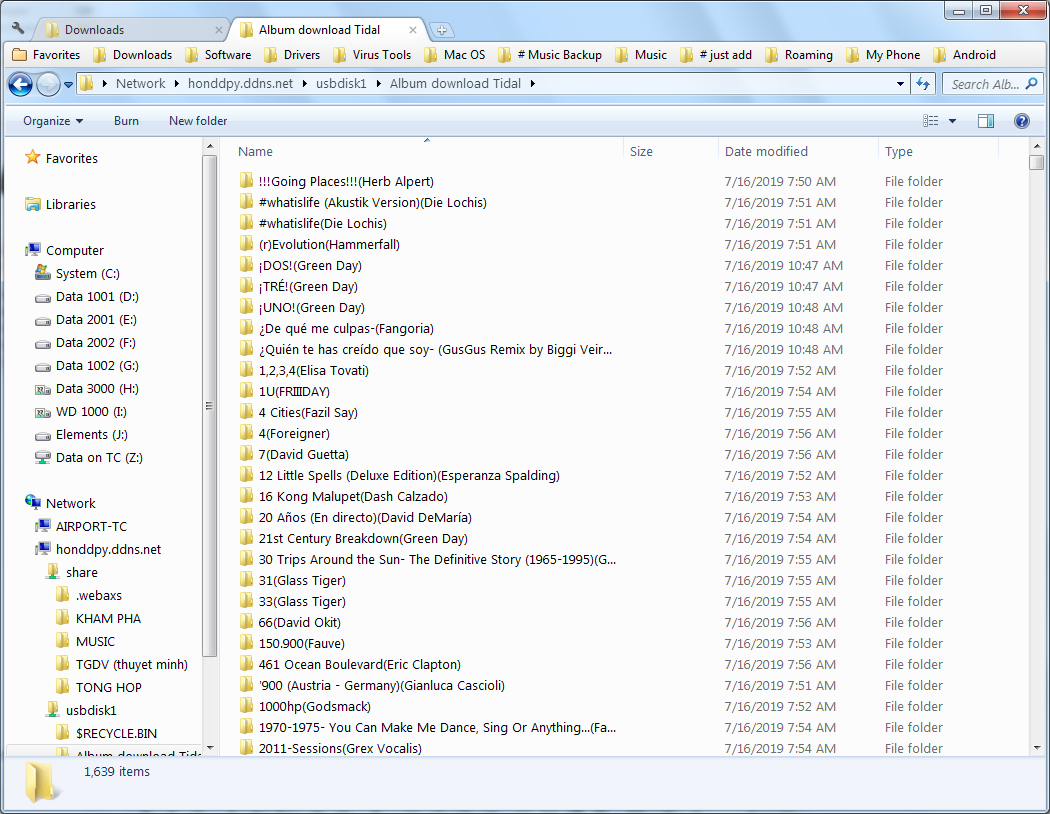Click folder icon of ¡DOS!(Green Day)
Screen dimensions: 1050x814
[246, 265]
